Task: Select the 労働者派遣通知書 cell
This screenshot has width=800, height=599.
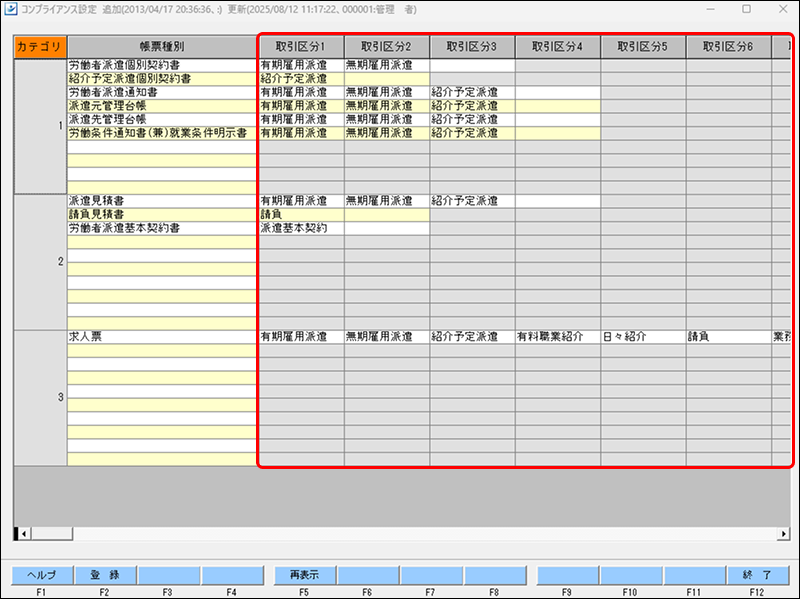Action: pos(162,92)
